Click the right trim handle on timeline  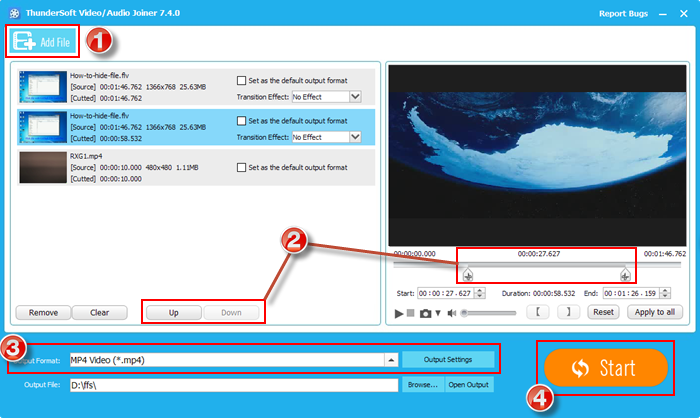click(x=625, y=273)
